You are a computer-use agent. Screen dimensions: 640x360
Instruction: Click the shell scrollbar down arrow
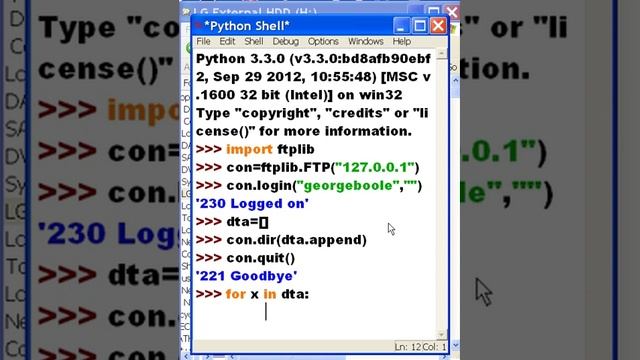(x=441, y=335)
